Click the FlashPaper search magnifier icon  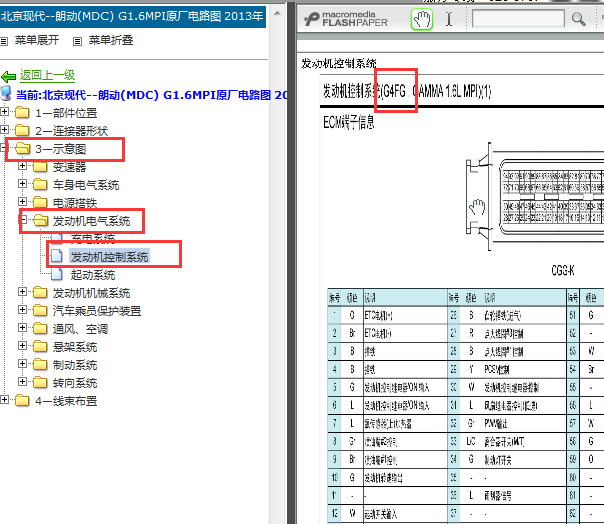[578, 18]
